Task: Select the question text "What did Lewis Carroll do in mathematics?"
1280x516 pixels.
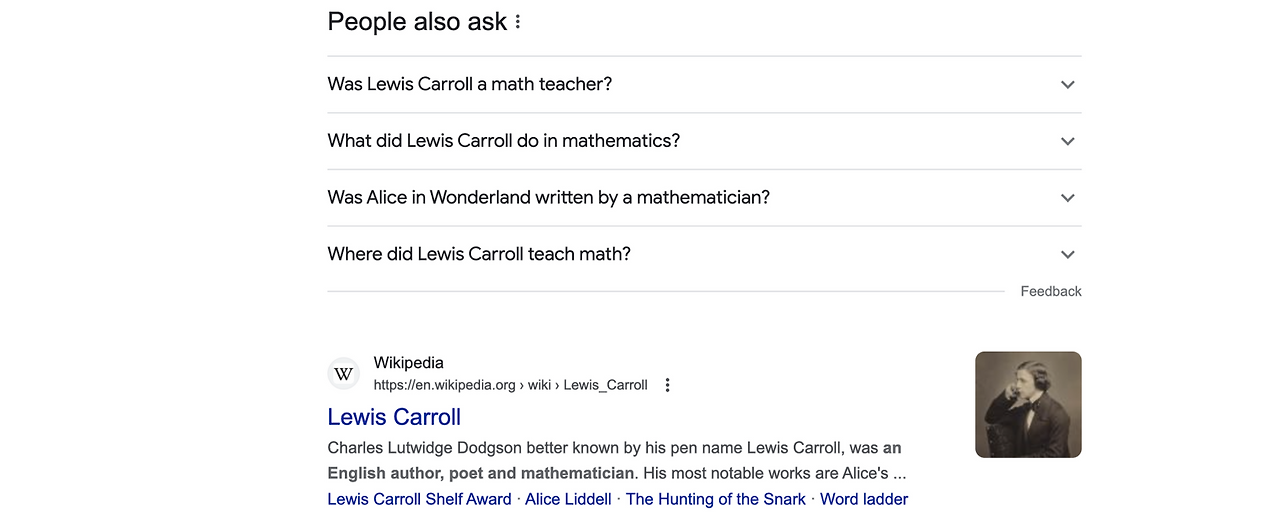Action: (x=504, y=141)
